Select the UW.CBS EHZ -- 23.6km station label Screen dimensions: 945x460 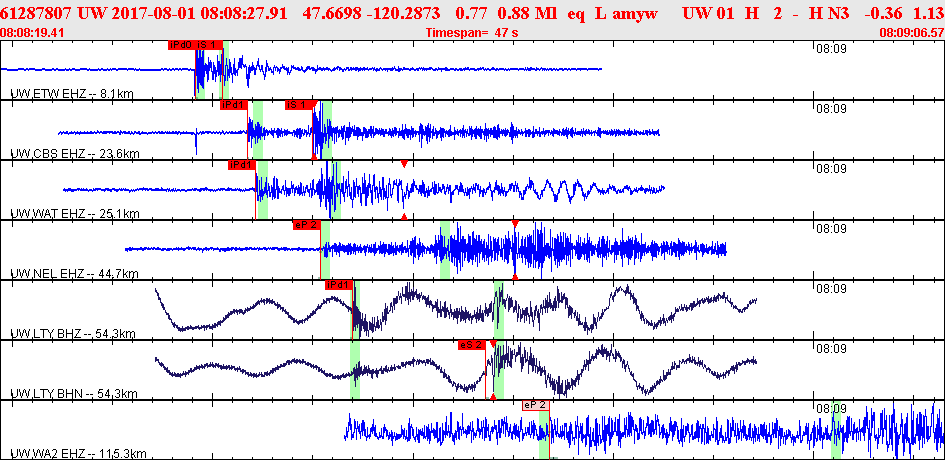coord(75,154)
